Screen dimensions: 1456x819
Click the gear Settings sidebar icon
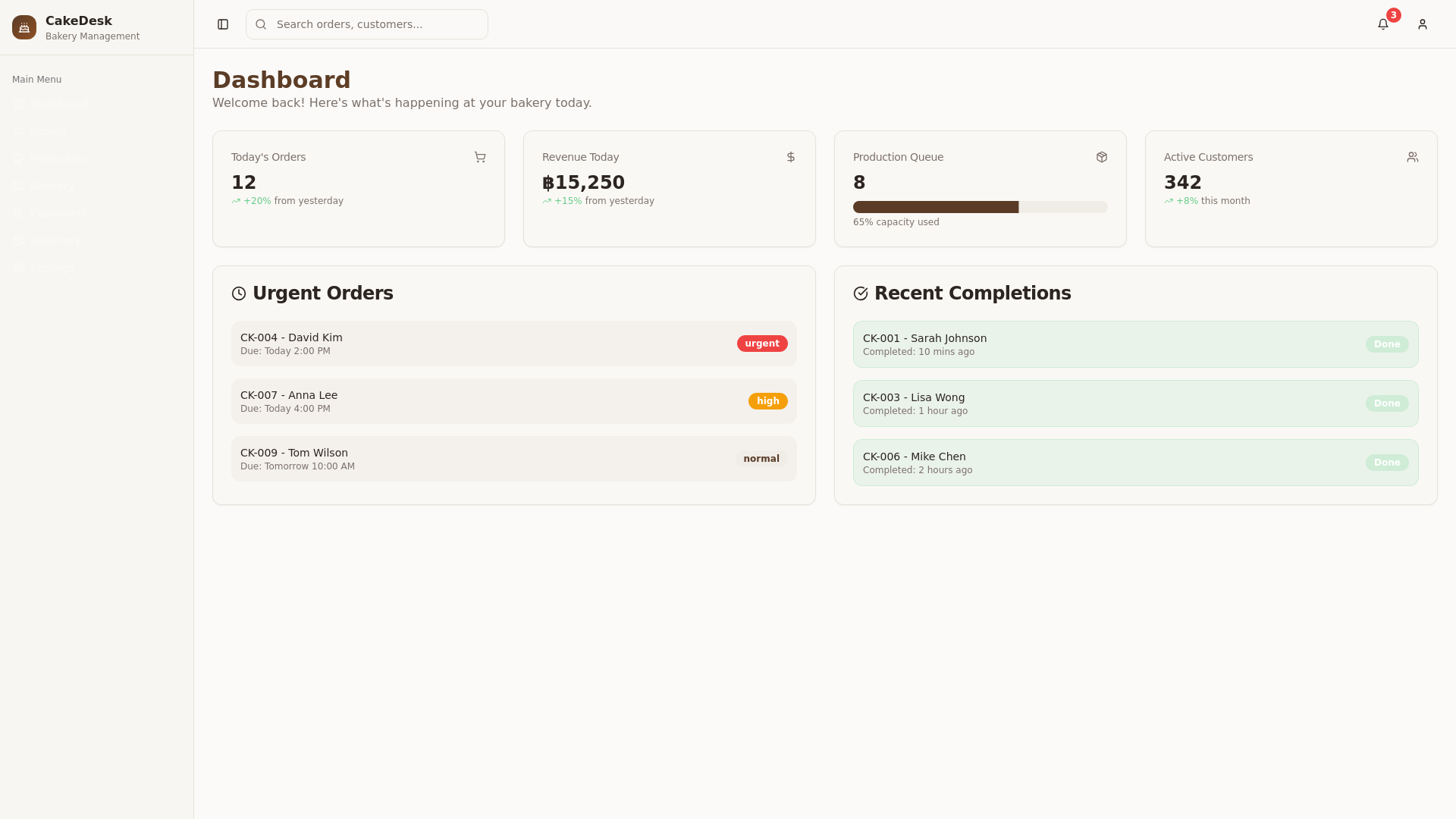point(18,268)
